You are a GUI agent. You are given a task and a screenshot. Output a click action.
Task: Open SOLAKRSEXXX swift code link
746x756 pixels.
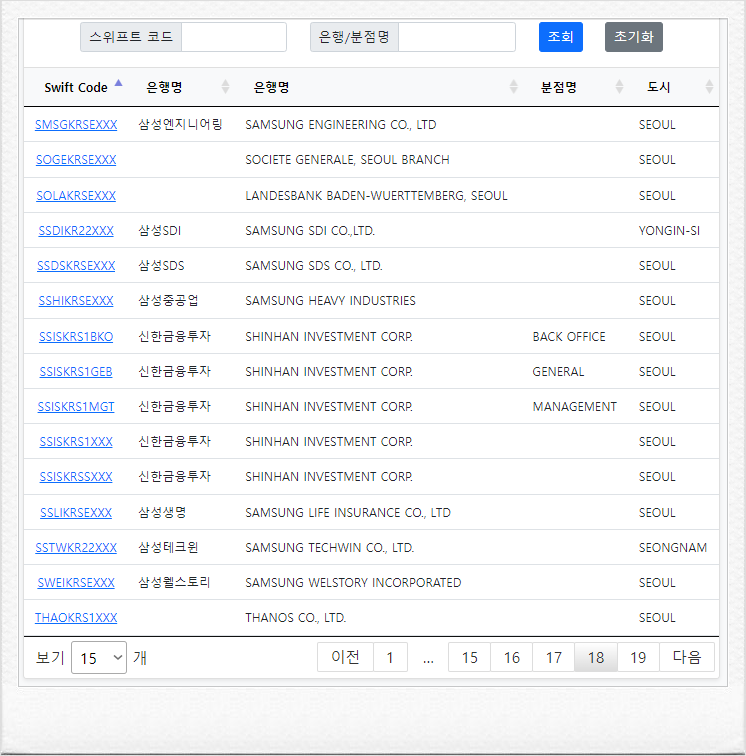coord(76,196)
